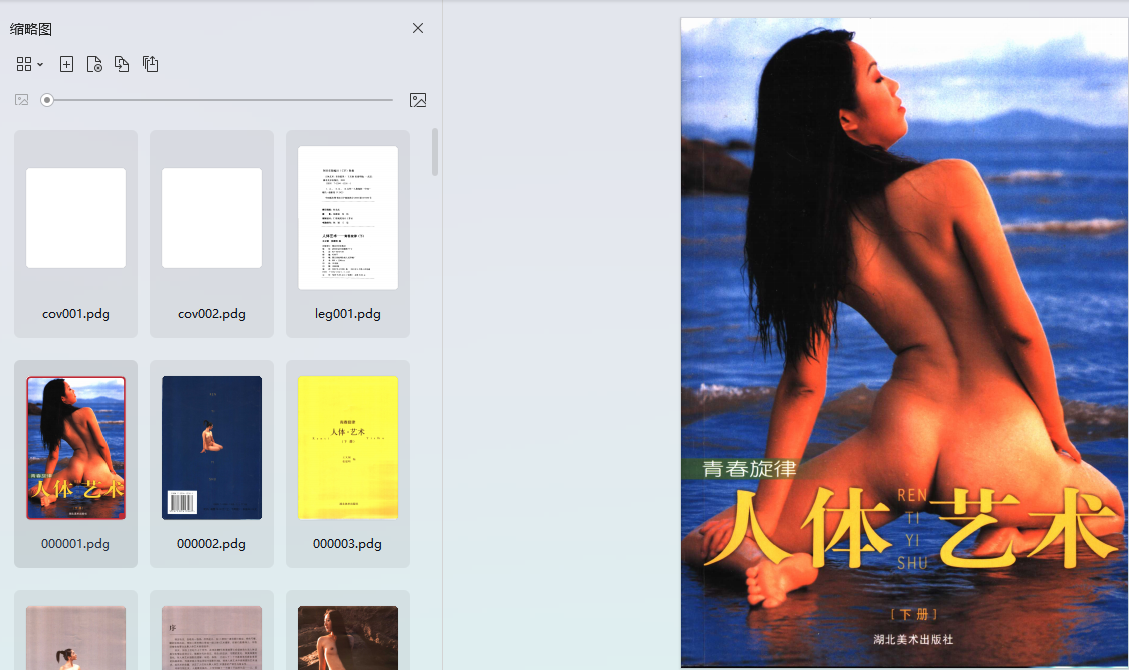The height and width of the screenshot is (670, 1129).
Task: Open the 000003.pdg yellow page thumbnail
Action: tap(348, 448)
